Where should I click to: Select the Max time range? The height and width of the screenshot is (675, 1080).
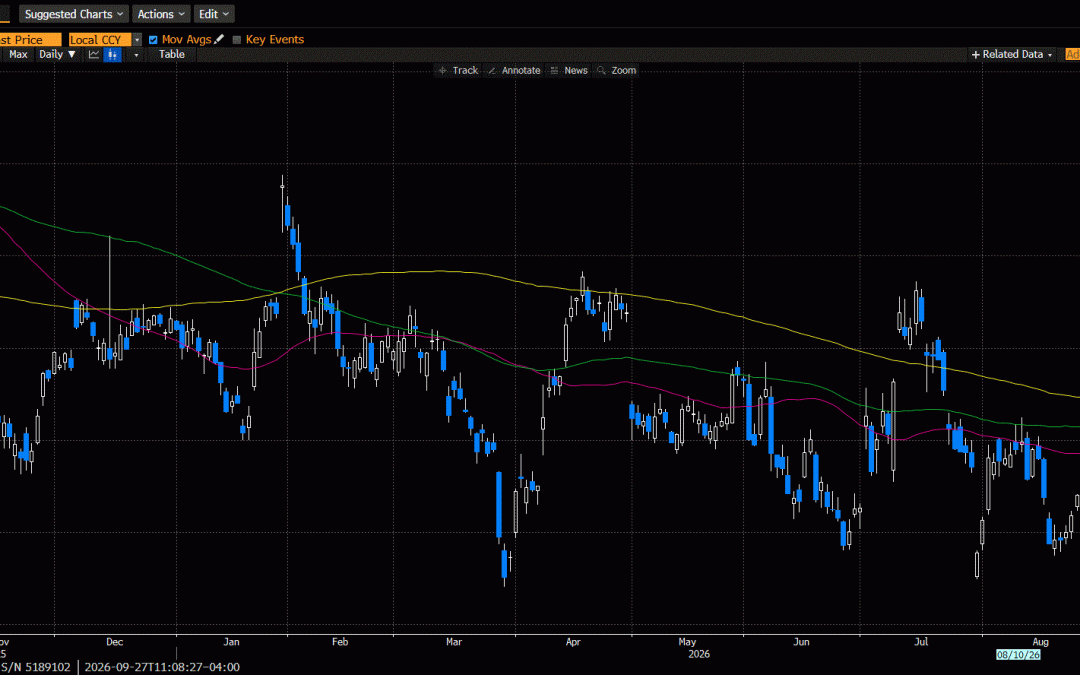(18, 54)
